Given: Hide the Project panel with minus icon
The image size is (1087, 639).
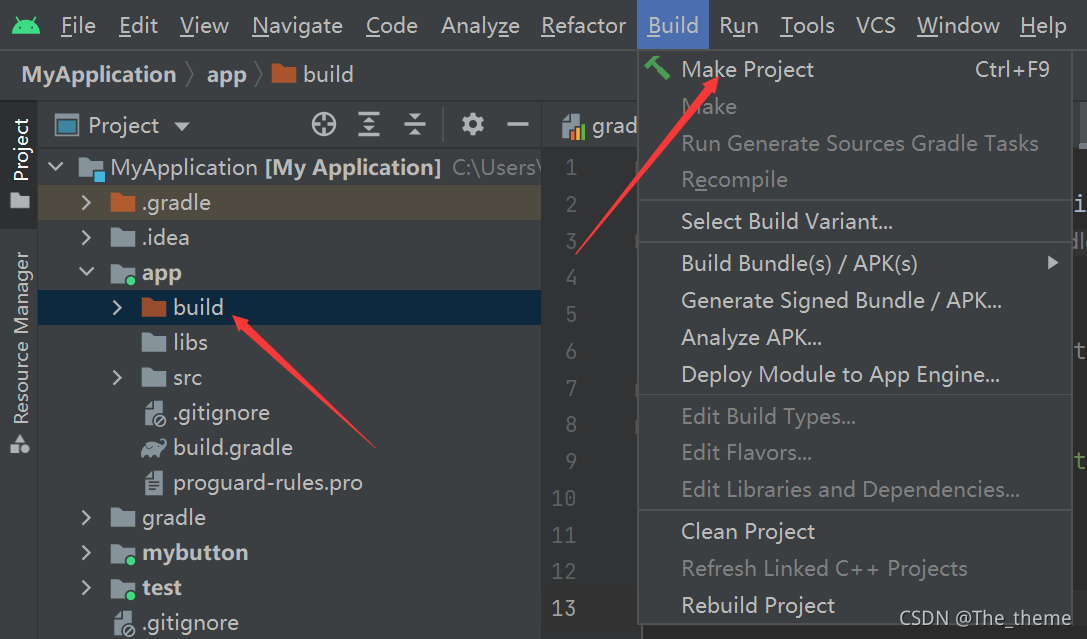Looking at the screenshot, I should click(518, 125).
